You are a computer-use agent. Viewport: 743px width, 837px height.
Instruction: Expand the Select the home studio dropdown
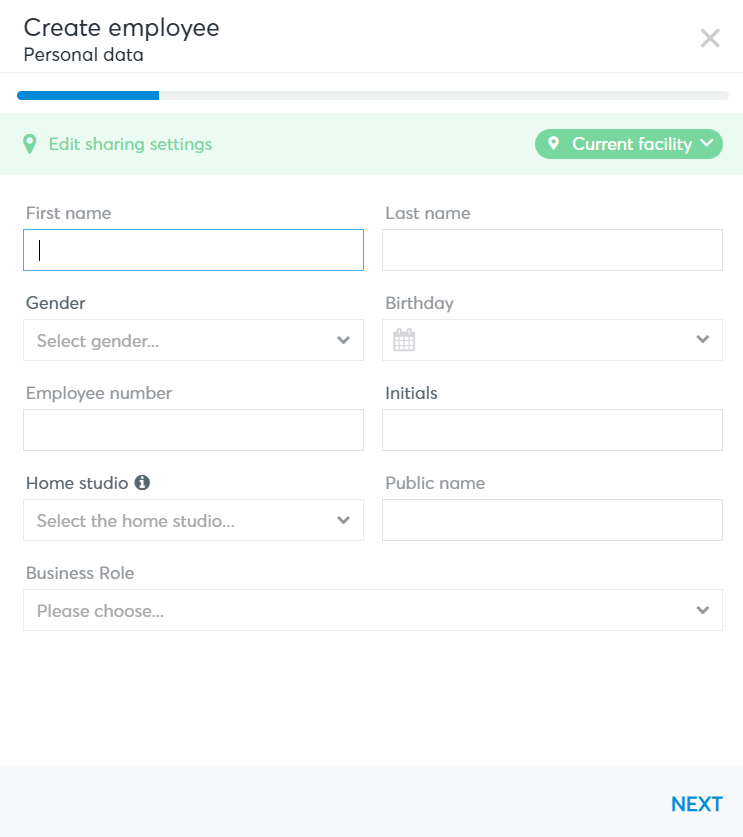point(193,520)
